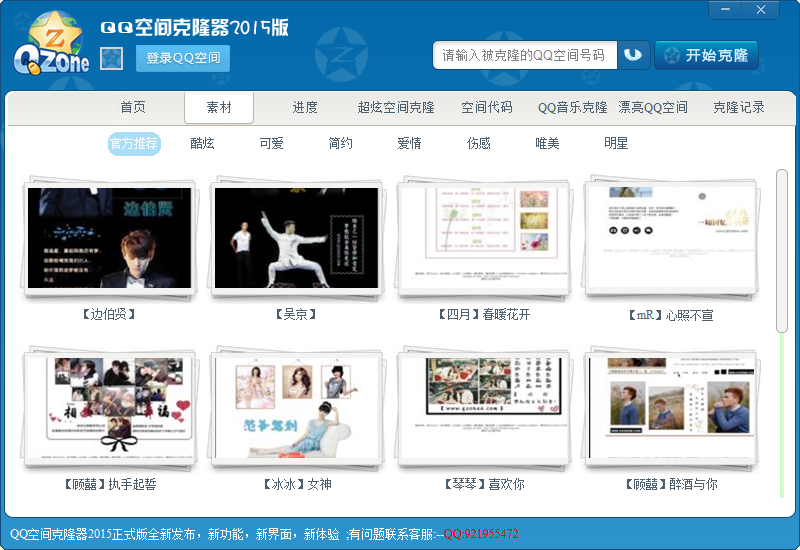Click the customer service QQ:921955472 text
Screen dimensions: 800x550
481,534
